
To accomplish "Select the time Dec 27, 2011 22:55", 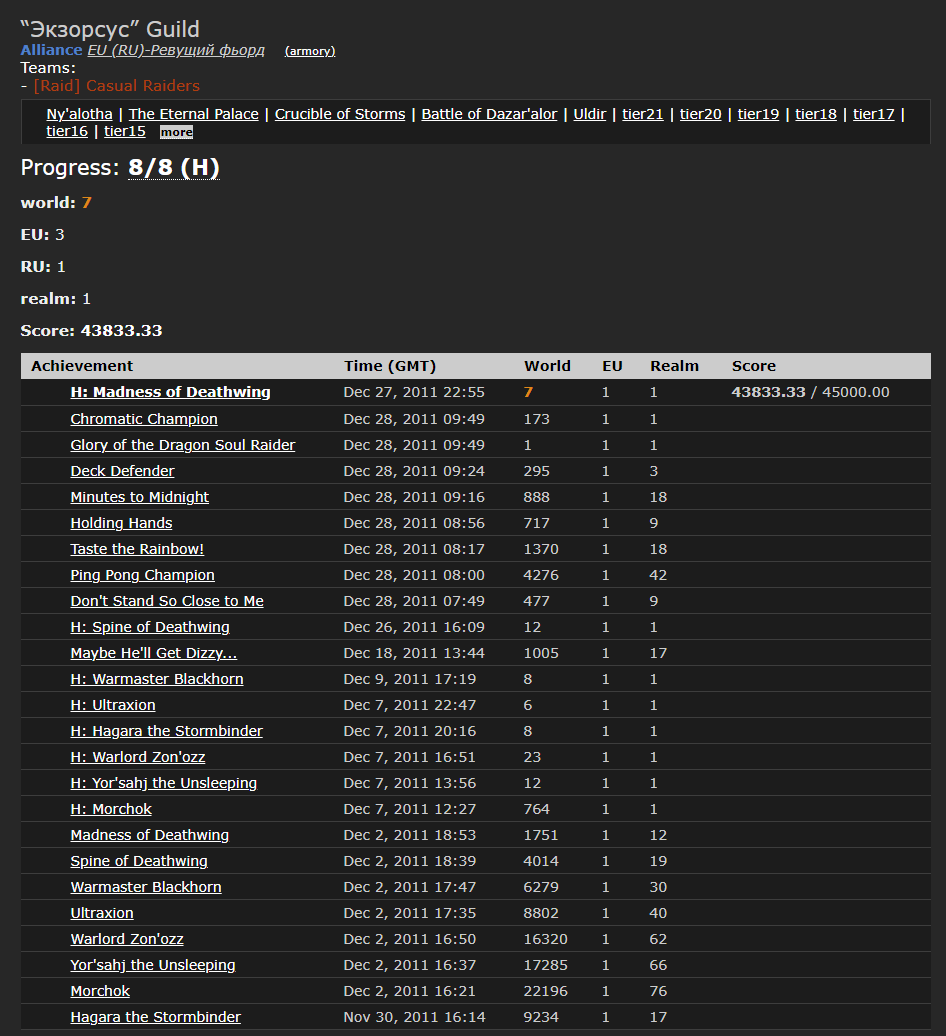I will click(414, 392).
